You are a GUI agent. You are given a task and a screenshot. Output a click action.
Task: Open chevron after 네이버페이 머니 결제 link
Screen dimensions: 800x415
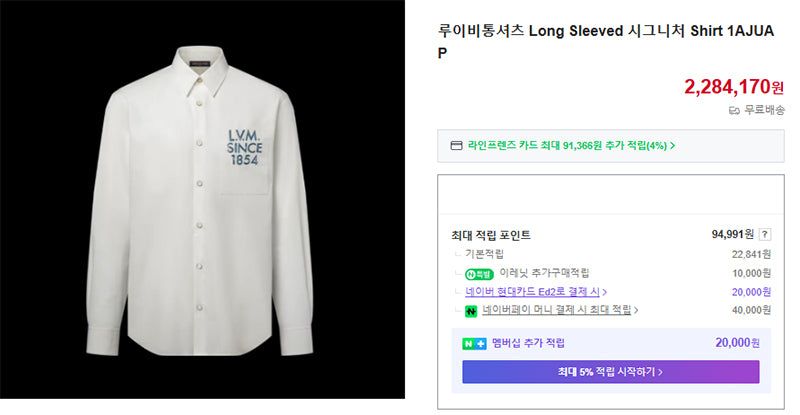(636, 310)
